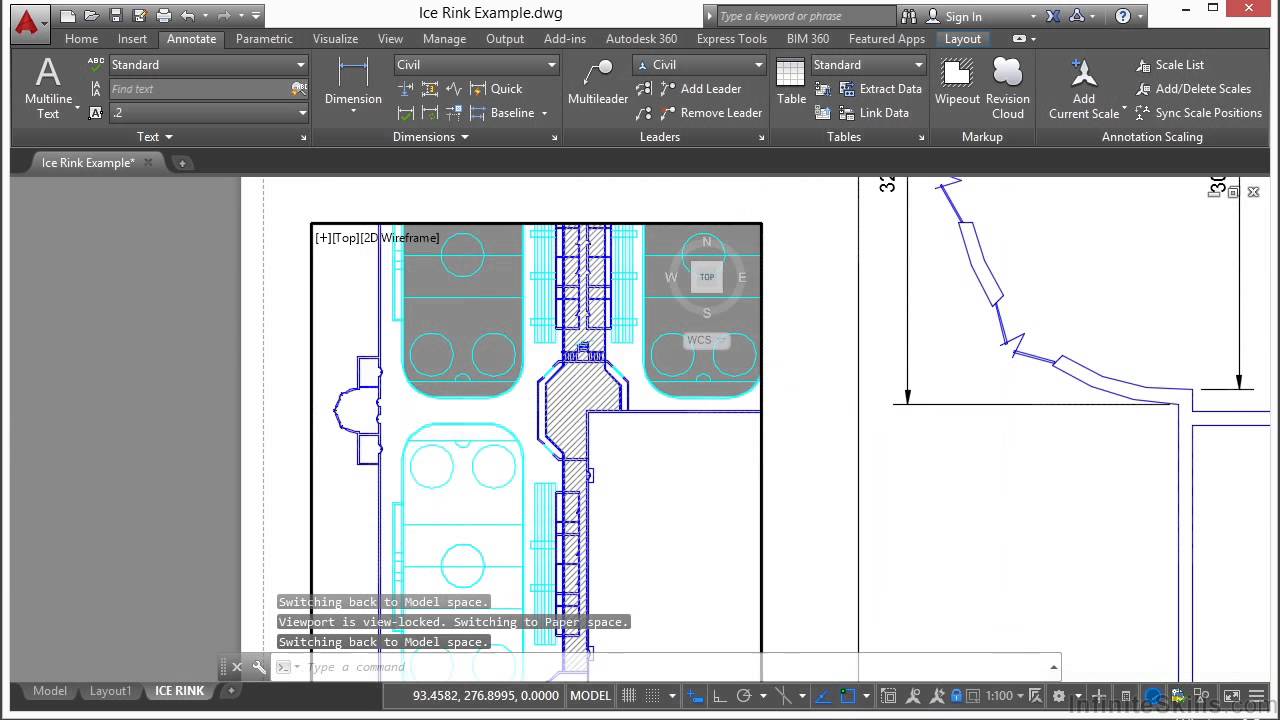
Task: Click Sync Scale Positions
Action: click(1198, 113)
